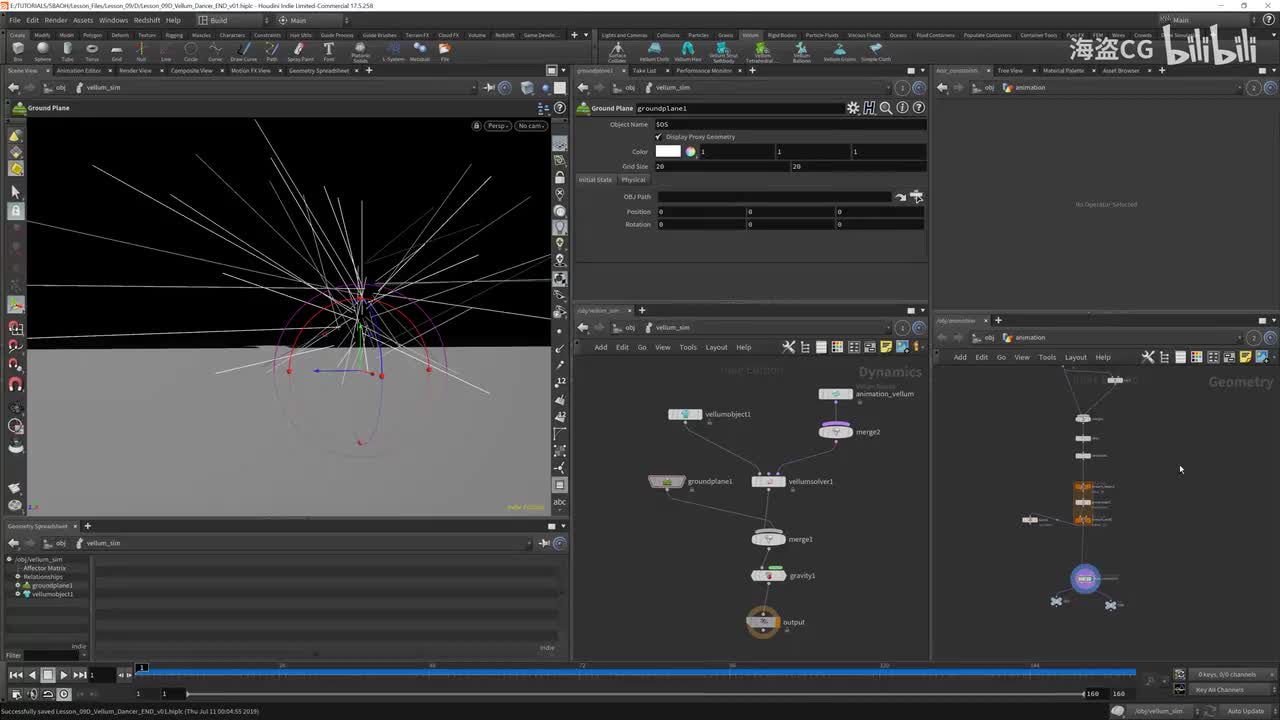Toggle the viewport lock icon
Screen dimensions: 1280x720
(x=477, y=126)
